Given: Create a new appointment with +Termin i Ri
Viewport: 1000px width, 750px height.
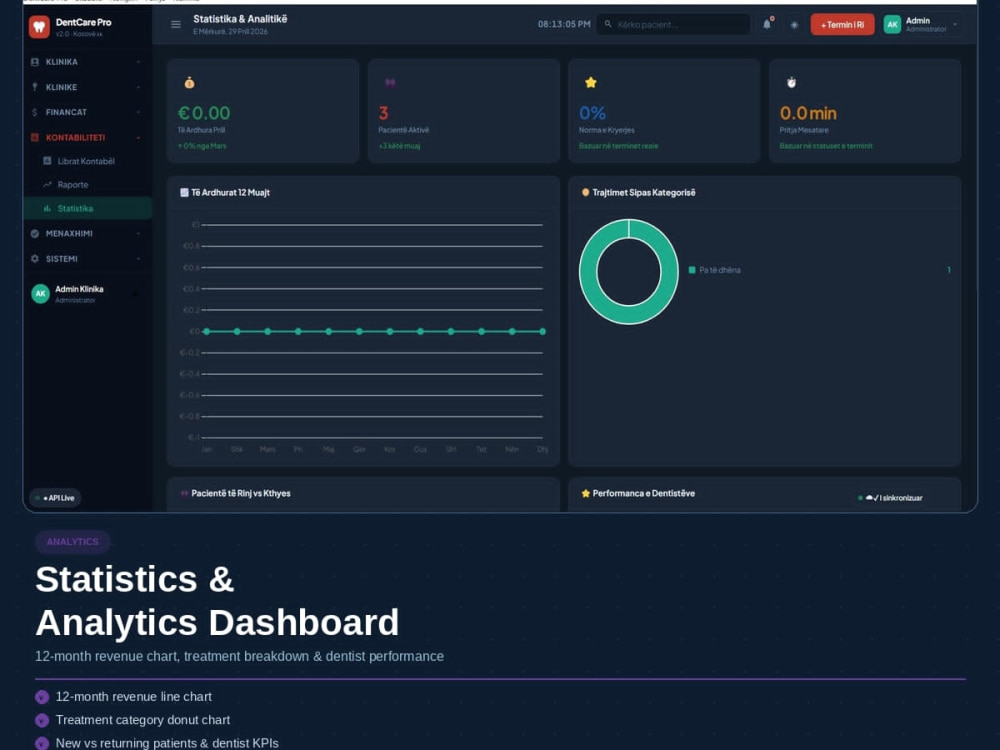Looking at the screenshot, I should click(842, 25).
